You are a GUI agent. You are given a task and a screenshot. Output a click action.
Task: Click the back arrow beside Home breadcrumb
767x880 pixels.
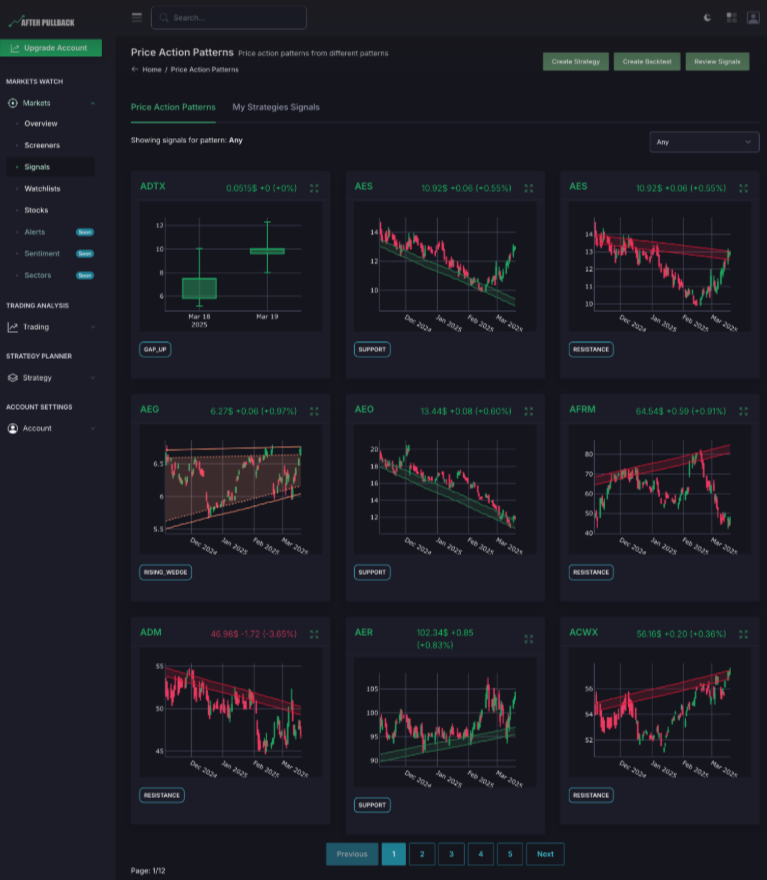click(x=135, y=70)
